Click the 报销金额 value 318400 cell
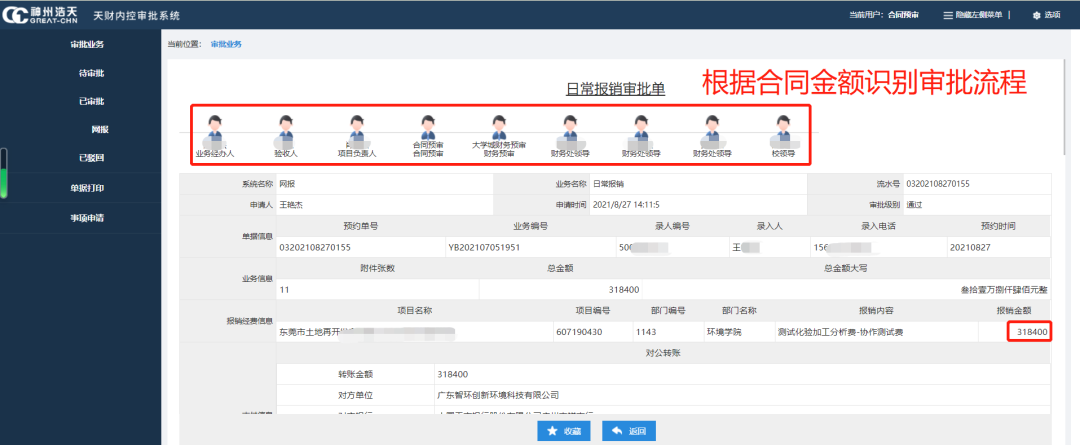 point(1030,331)
